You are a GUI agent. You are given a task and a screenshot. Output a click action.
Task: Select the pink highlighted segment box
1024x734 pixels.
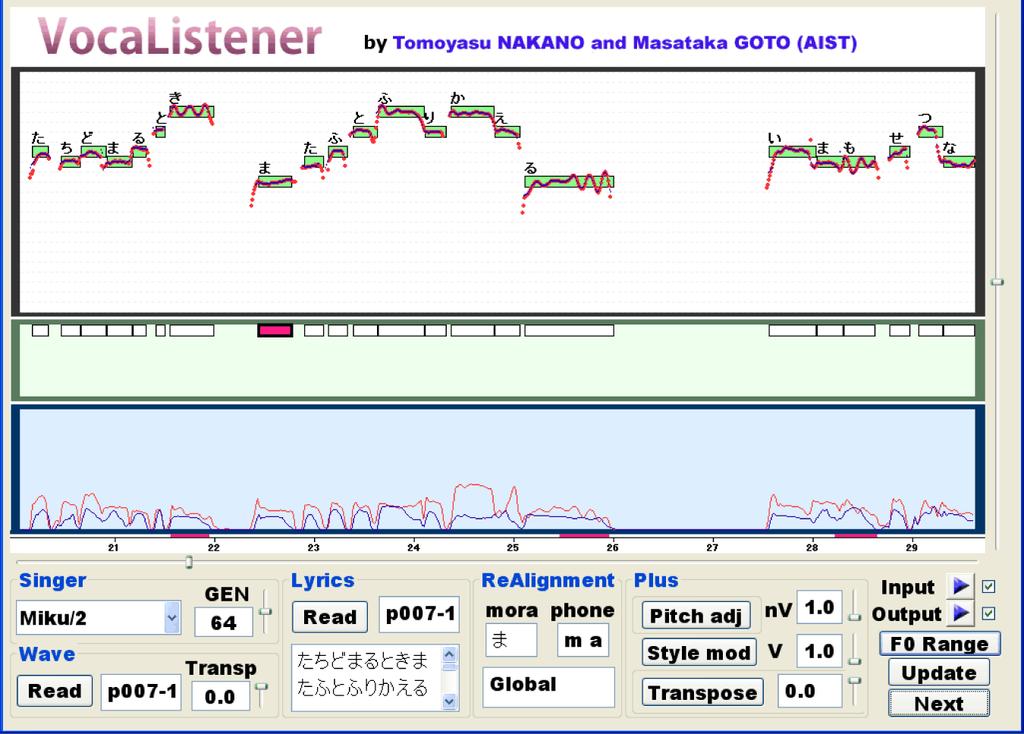click(275, 330)
